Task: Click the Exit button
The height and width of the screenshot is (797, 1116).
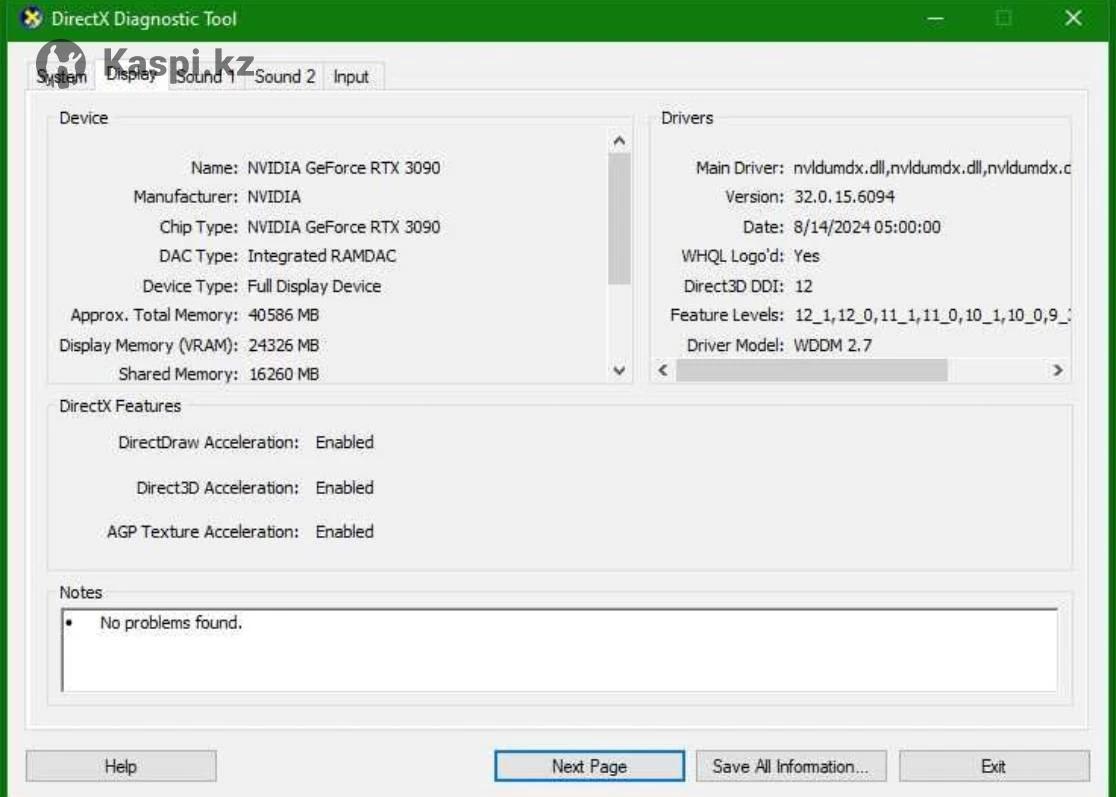Action: pos(994,766)
